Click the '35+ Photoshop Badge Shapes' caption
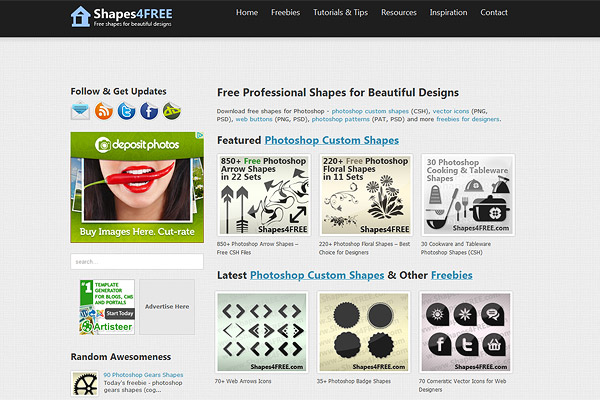The height and width of the screenshot is (400, 600). tap(354, 381)
